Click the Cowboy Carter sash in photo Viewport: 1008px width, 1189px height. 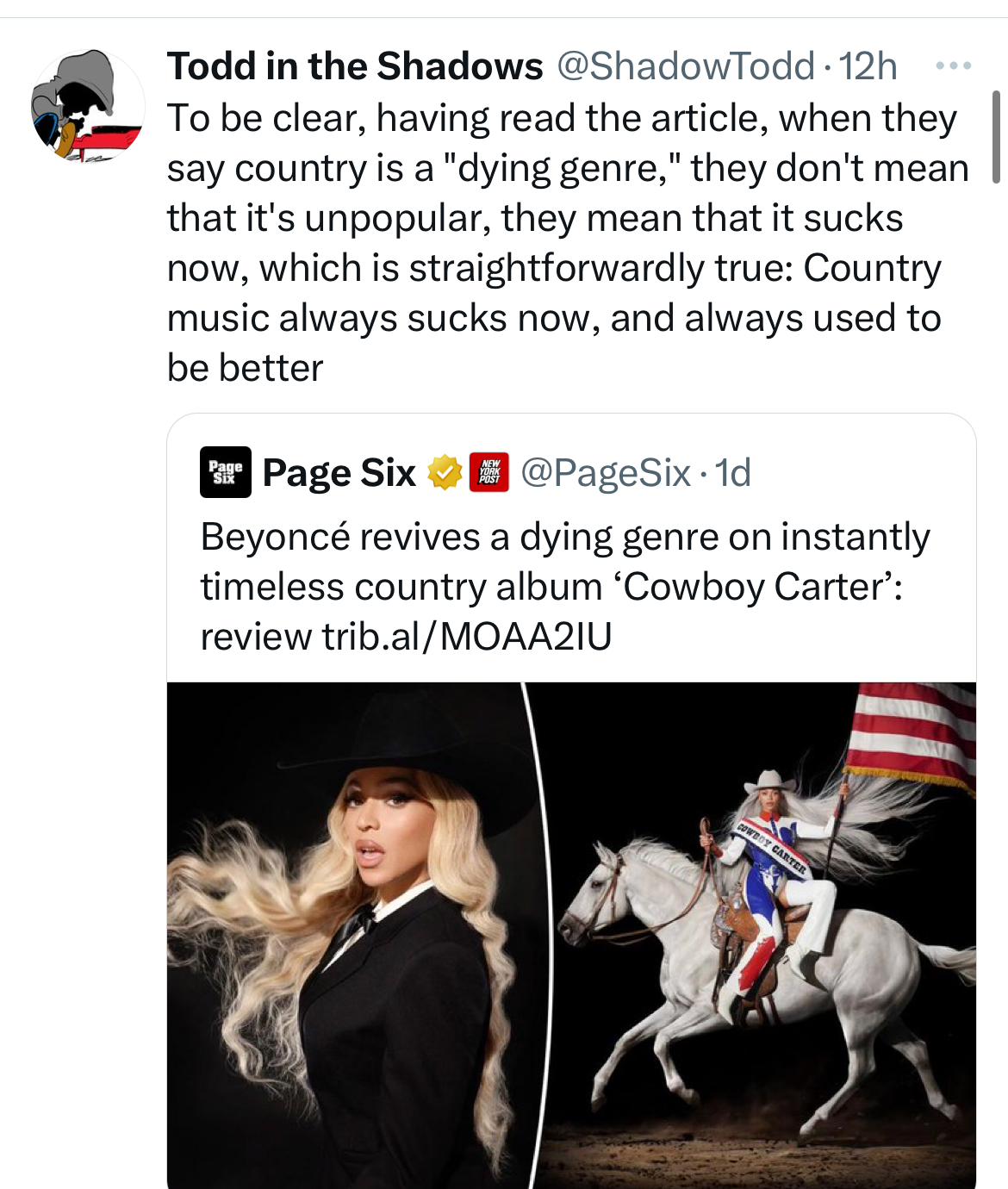pyautogui.click(x=772, y=849)
